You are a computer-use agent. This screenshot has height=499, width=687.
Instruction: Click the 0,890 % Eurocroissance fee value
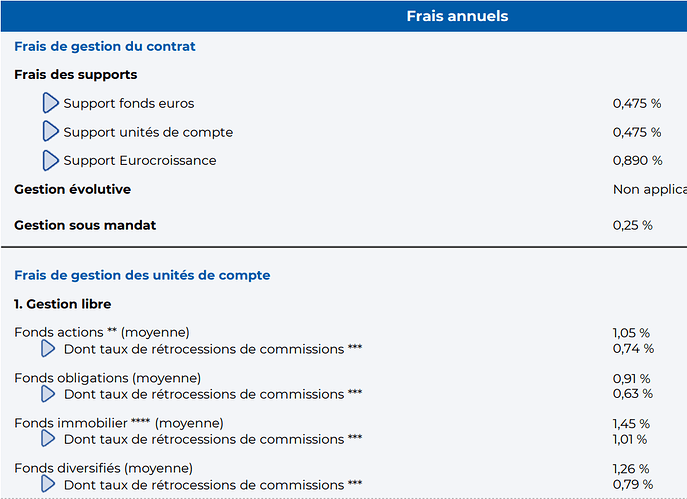tap(637, 160)
